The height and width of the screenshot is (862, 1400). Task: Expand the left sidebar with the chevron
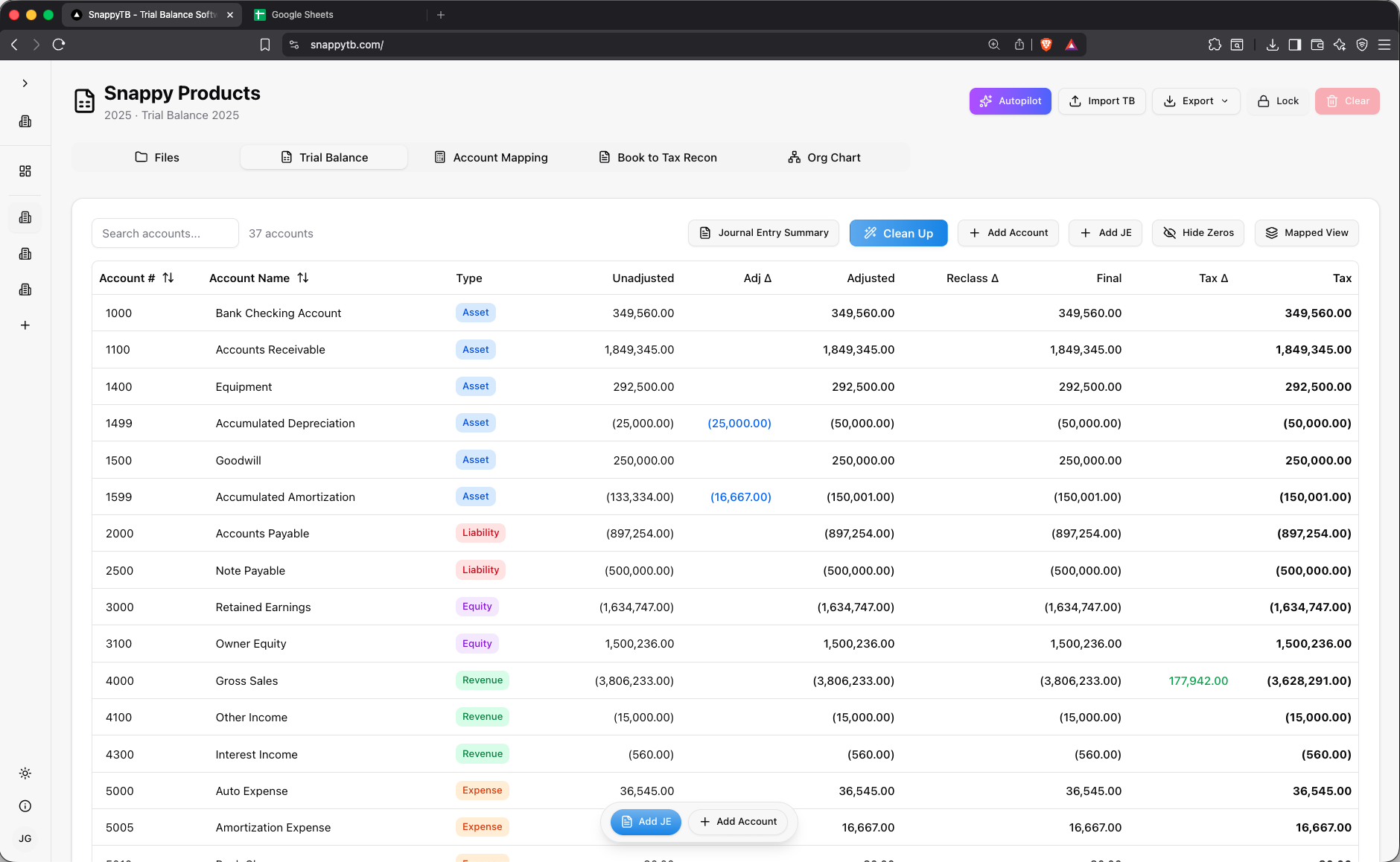pos(25,83)
